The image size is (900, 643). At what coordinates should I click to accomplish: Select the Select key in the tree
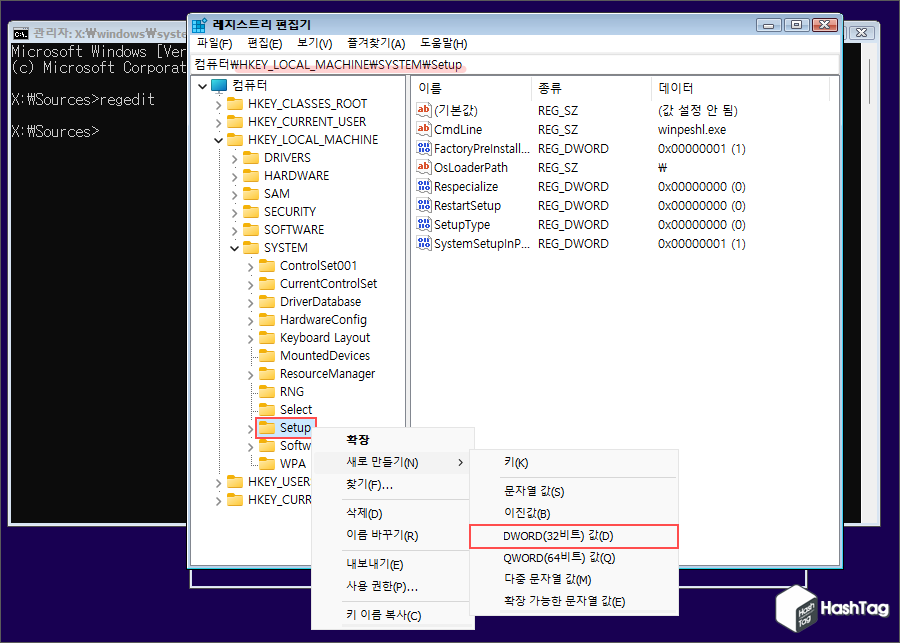coord(296,410)
